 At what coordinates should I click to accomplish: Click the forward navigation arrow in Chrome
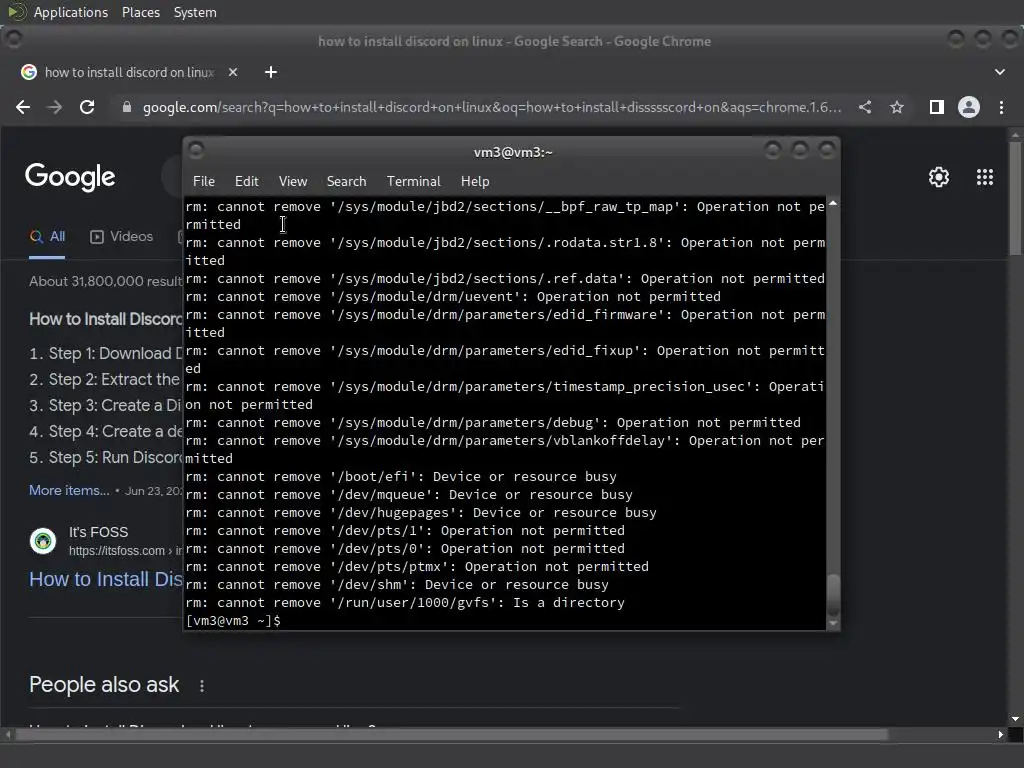(x=55, y=107)
